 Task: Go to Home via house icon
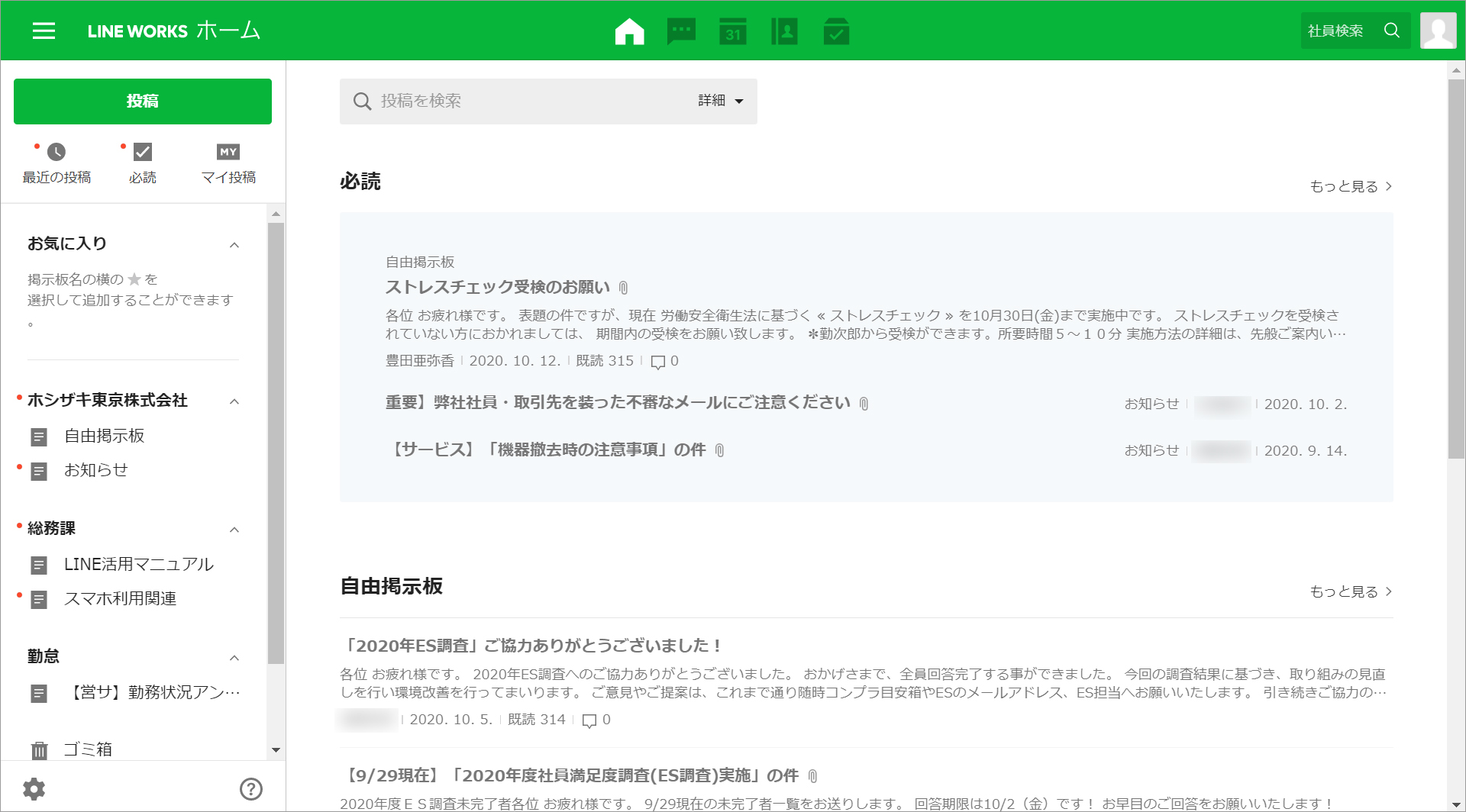point(629,31)
